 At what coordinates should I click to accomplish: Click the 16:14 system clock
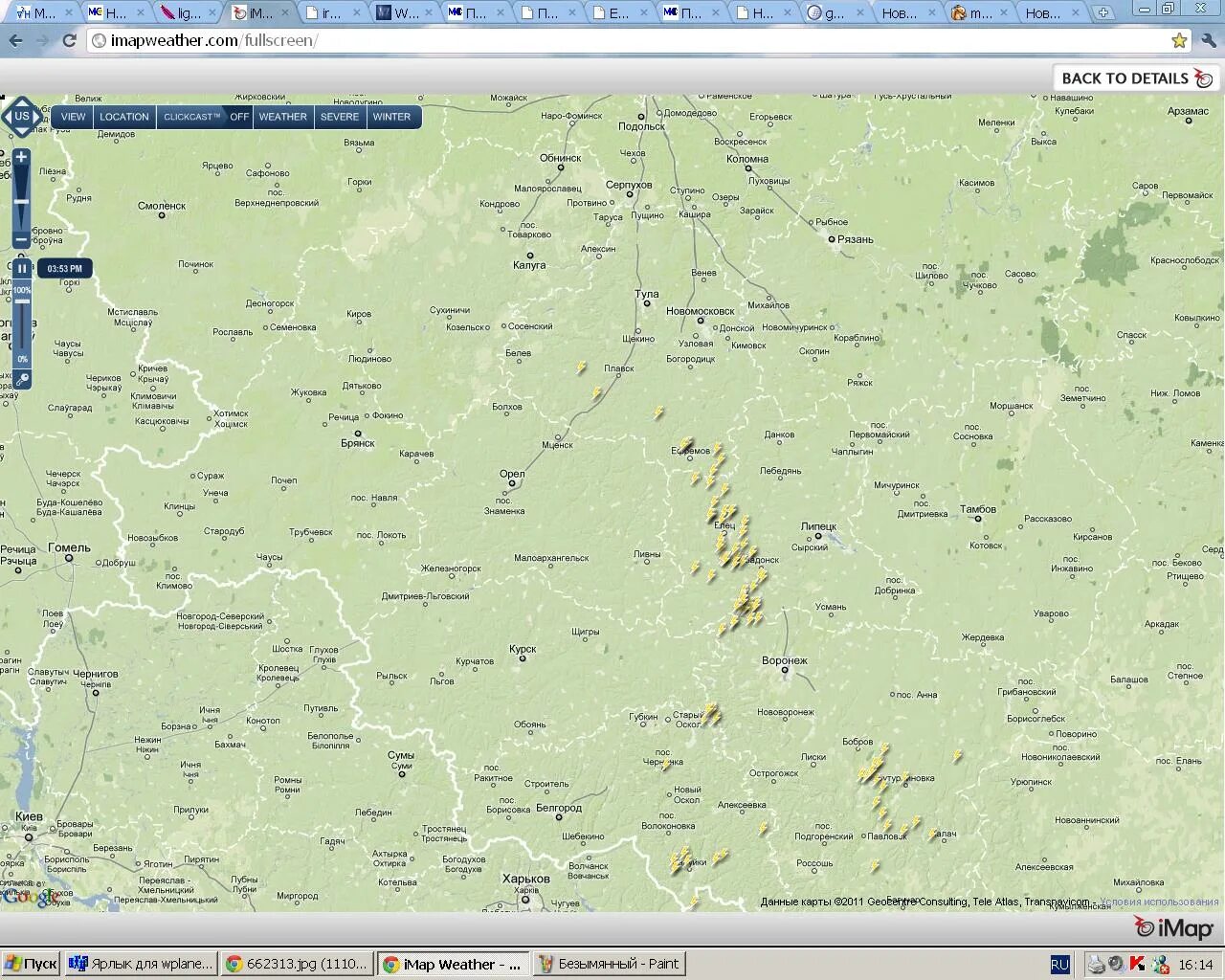pyautogui.click(x=1196, y=965)
